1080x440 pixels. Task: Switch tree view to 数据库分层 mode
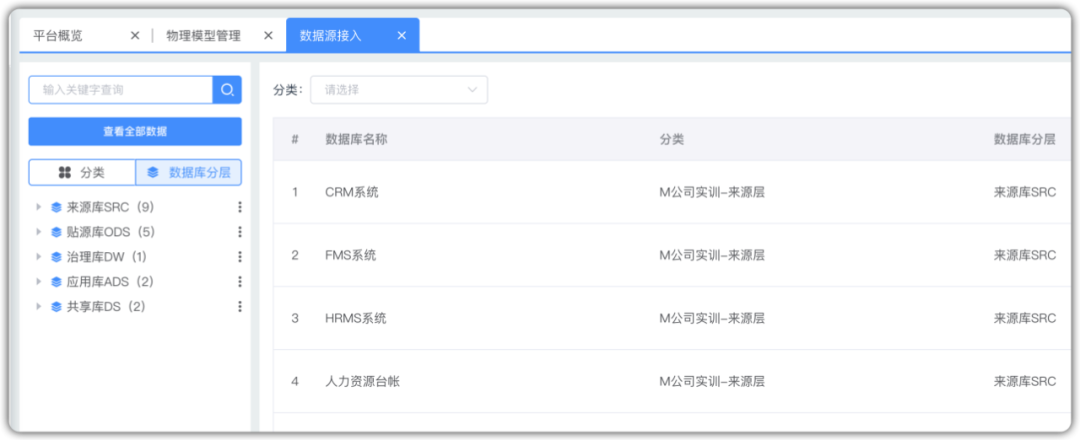click(189, 172)
